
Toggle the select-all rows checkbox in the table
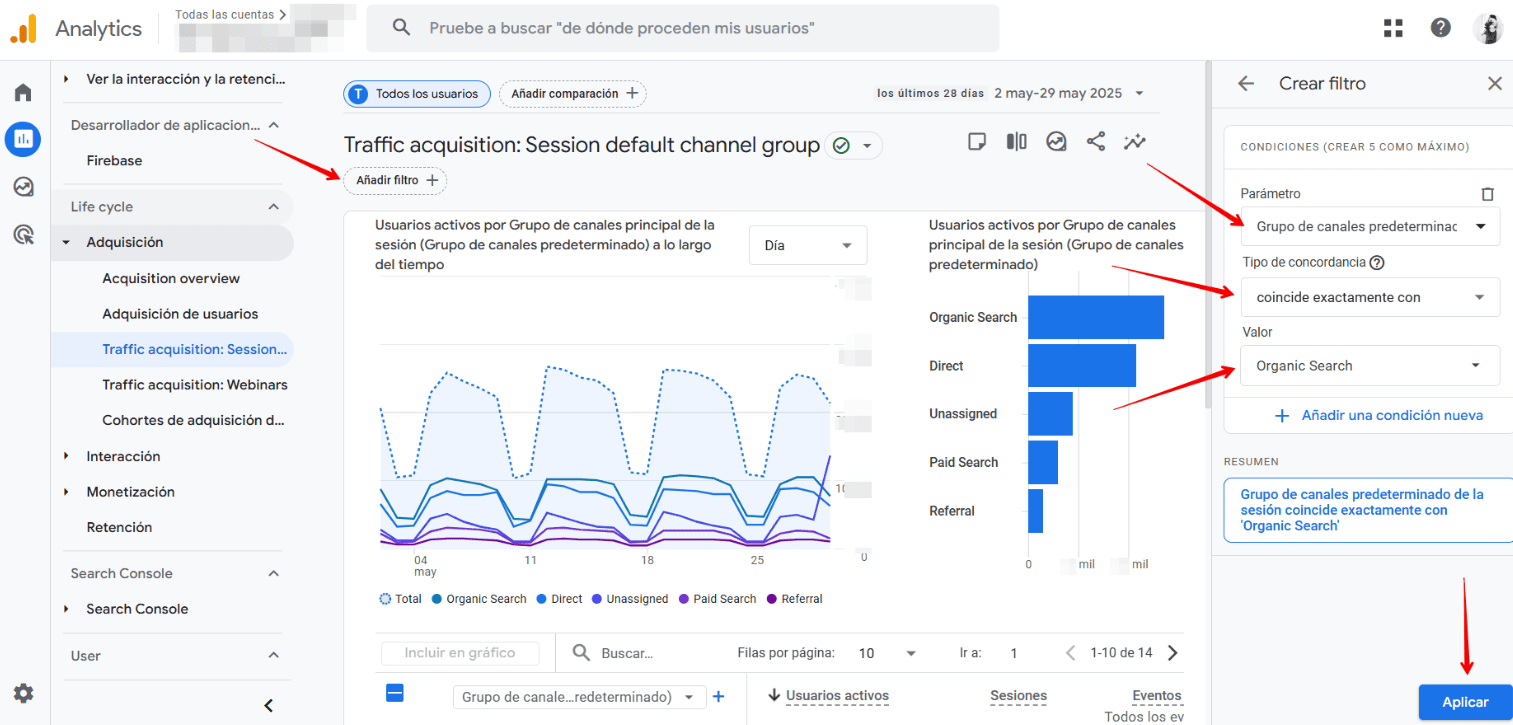pyautogui.click(x=395, y=693)
